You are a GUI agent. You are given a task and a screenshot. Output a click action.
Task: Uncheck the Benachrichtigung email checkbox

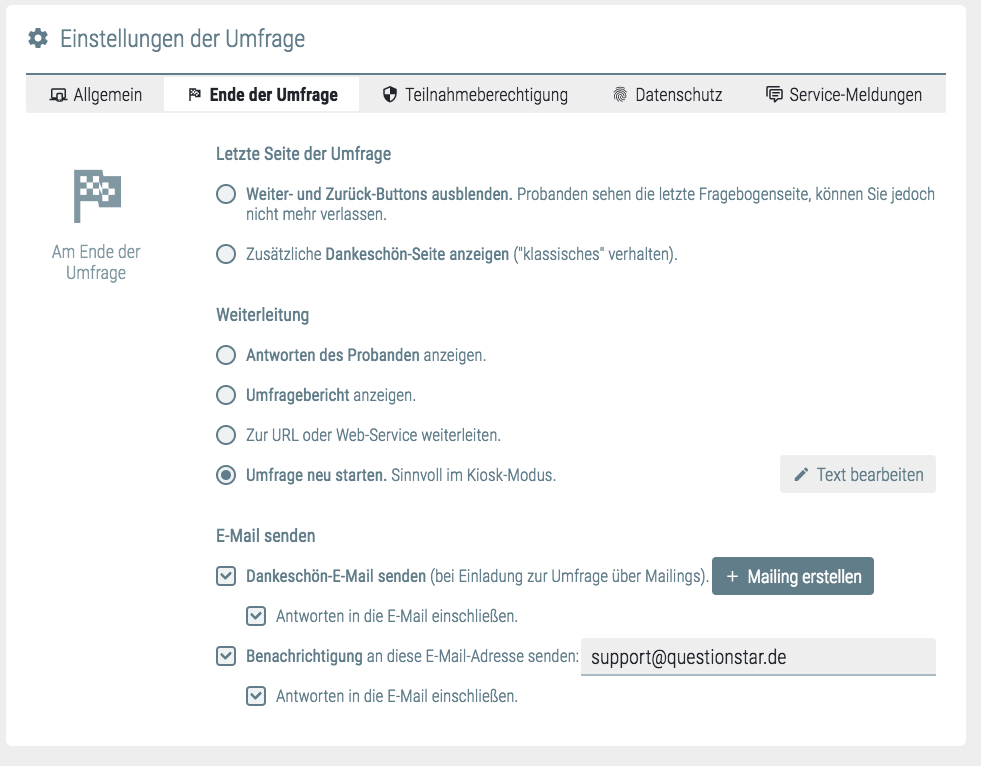[x=227, y=657]
